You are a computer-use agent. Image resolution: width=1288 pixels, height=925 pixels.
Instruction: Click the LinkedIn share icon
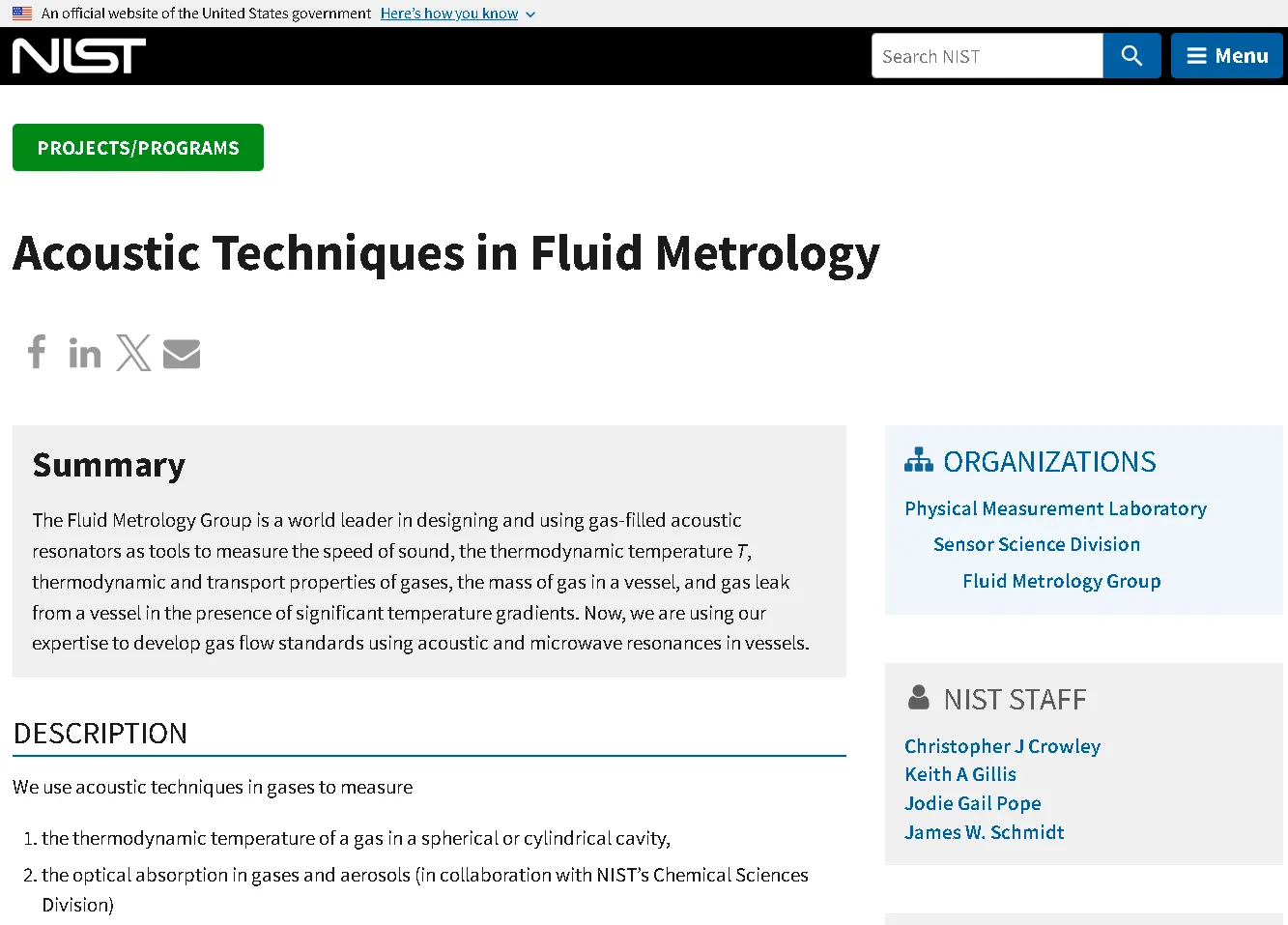[x=85, y=353]
